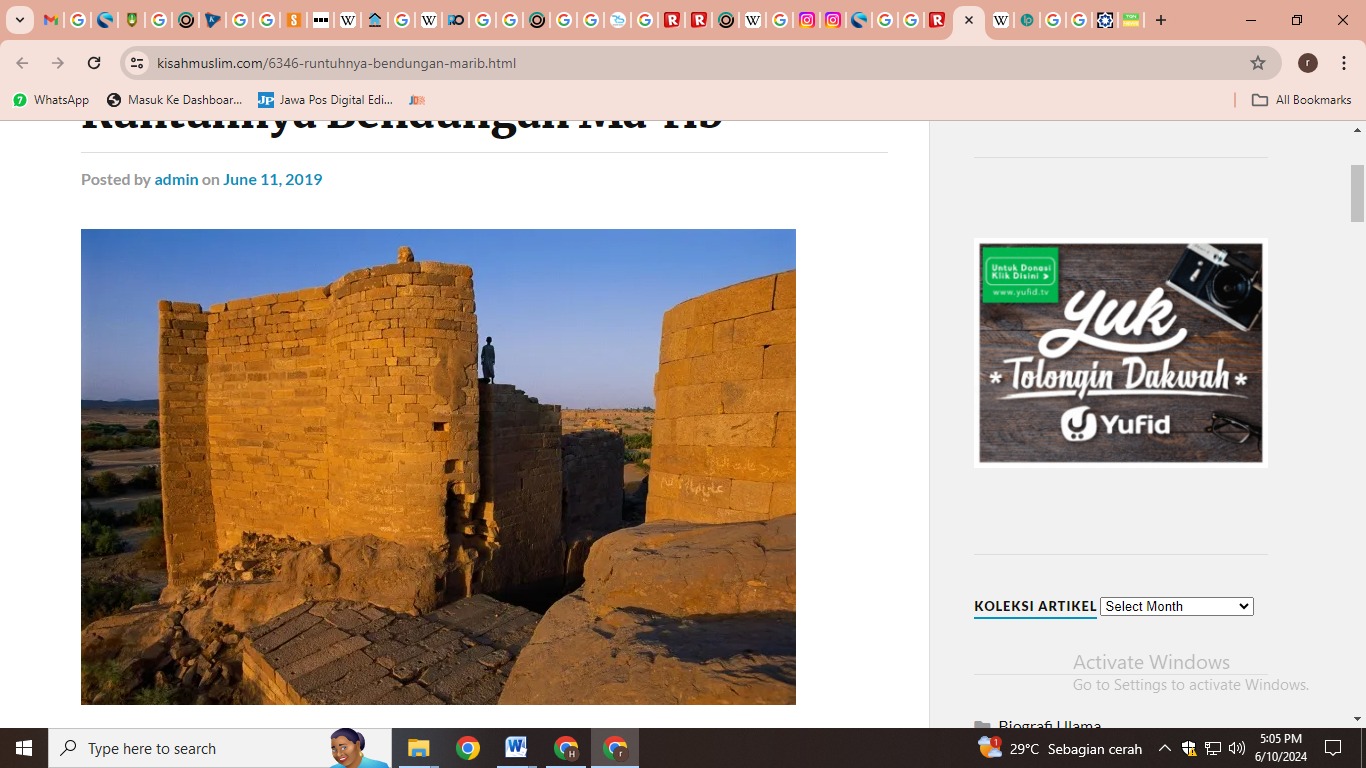Click the June 11, 2019 date link

click(272, 179)
